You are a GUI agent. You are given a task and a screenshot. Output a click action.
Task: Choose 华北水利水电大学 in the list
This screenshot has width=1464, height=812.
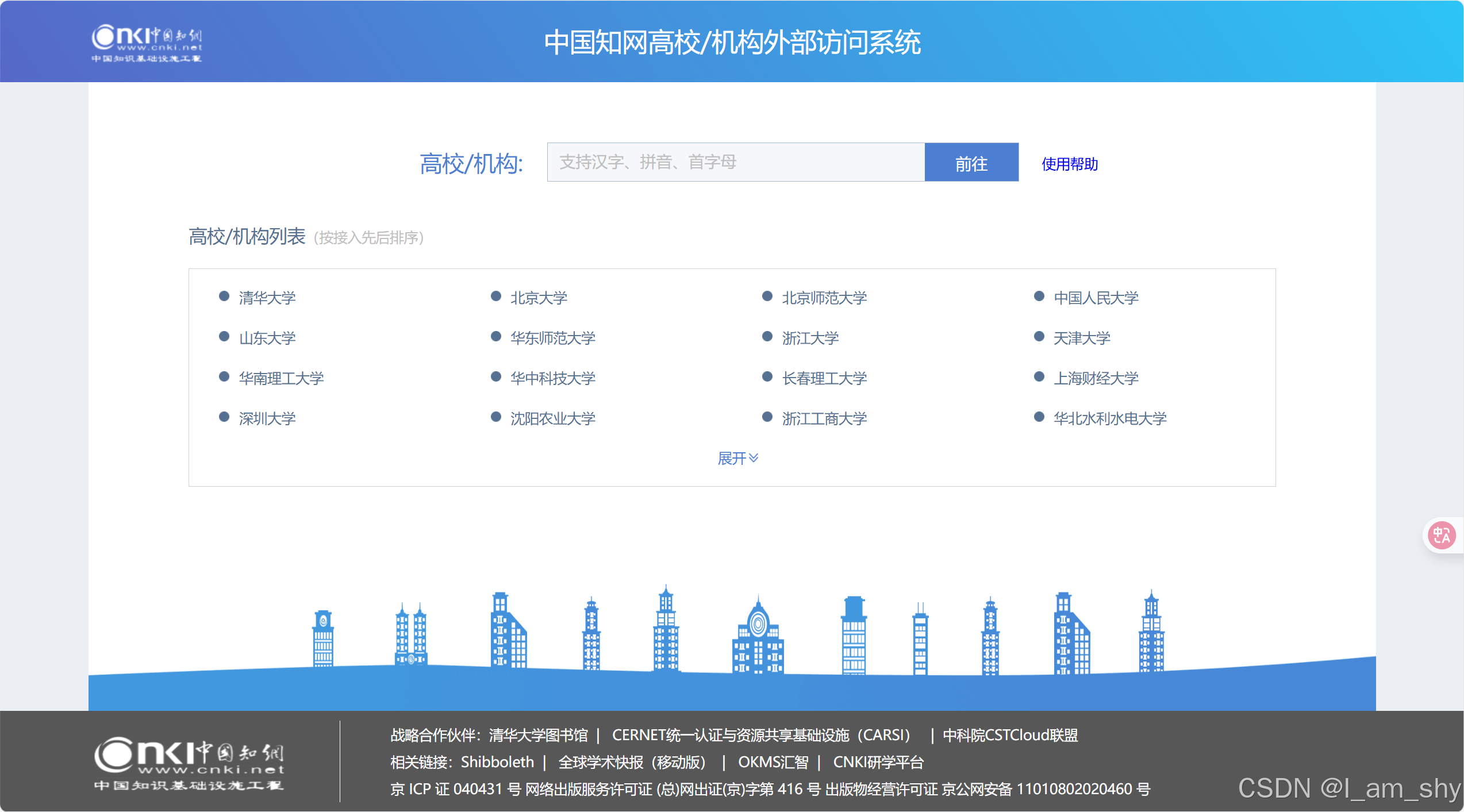tap(1109, 418)
